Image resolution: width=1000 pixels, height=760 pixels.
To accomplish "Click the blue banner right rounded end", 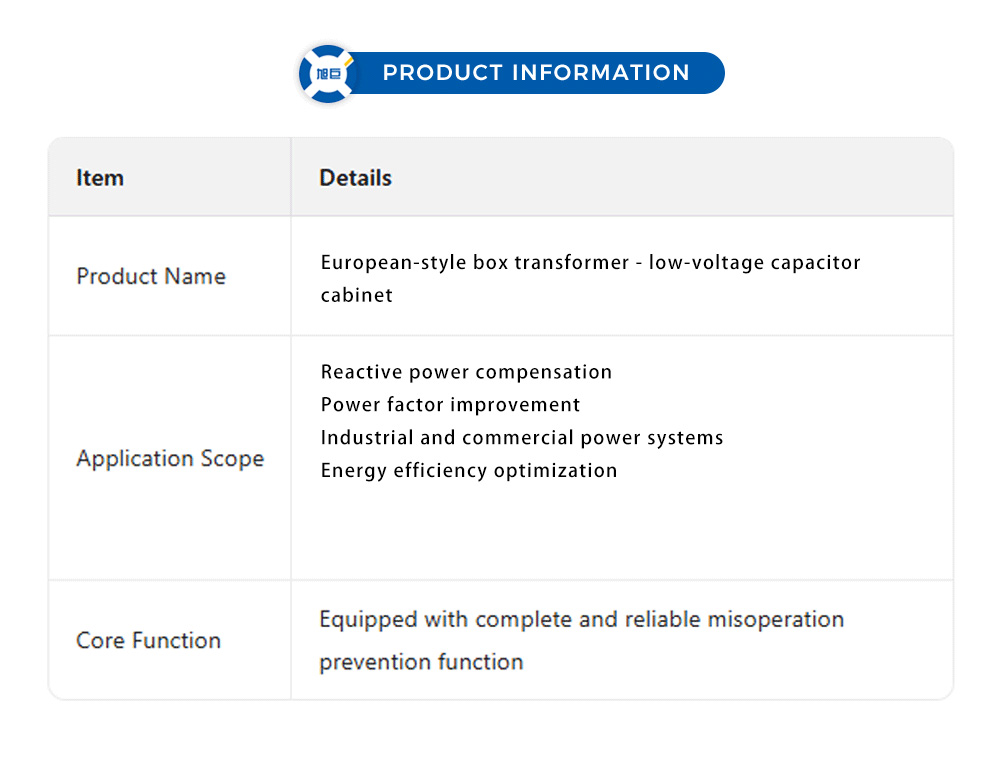I will coord(710,73).
